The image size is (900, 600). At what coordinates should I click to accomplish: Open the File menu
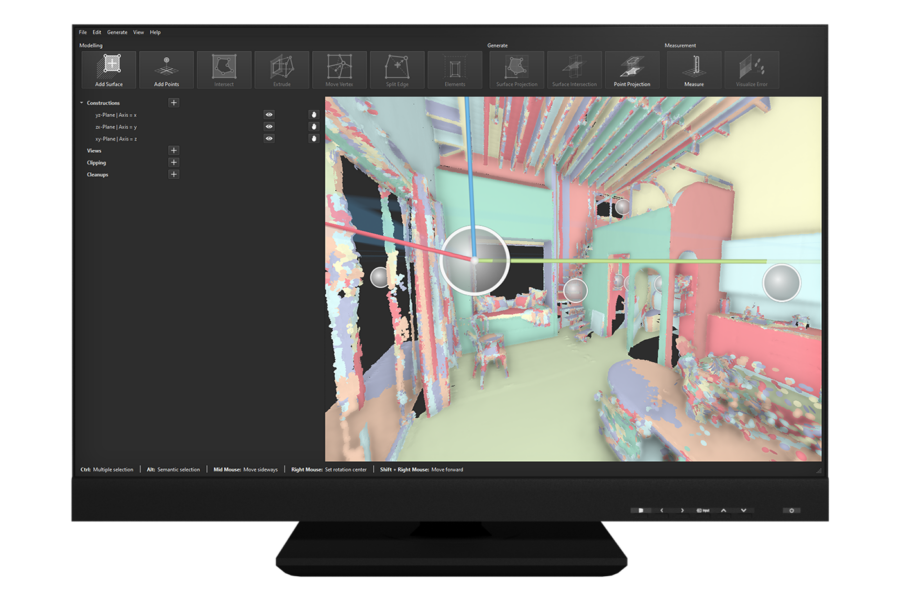tap(84, 33)
